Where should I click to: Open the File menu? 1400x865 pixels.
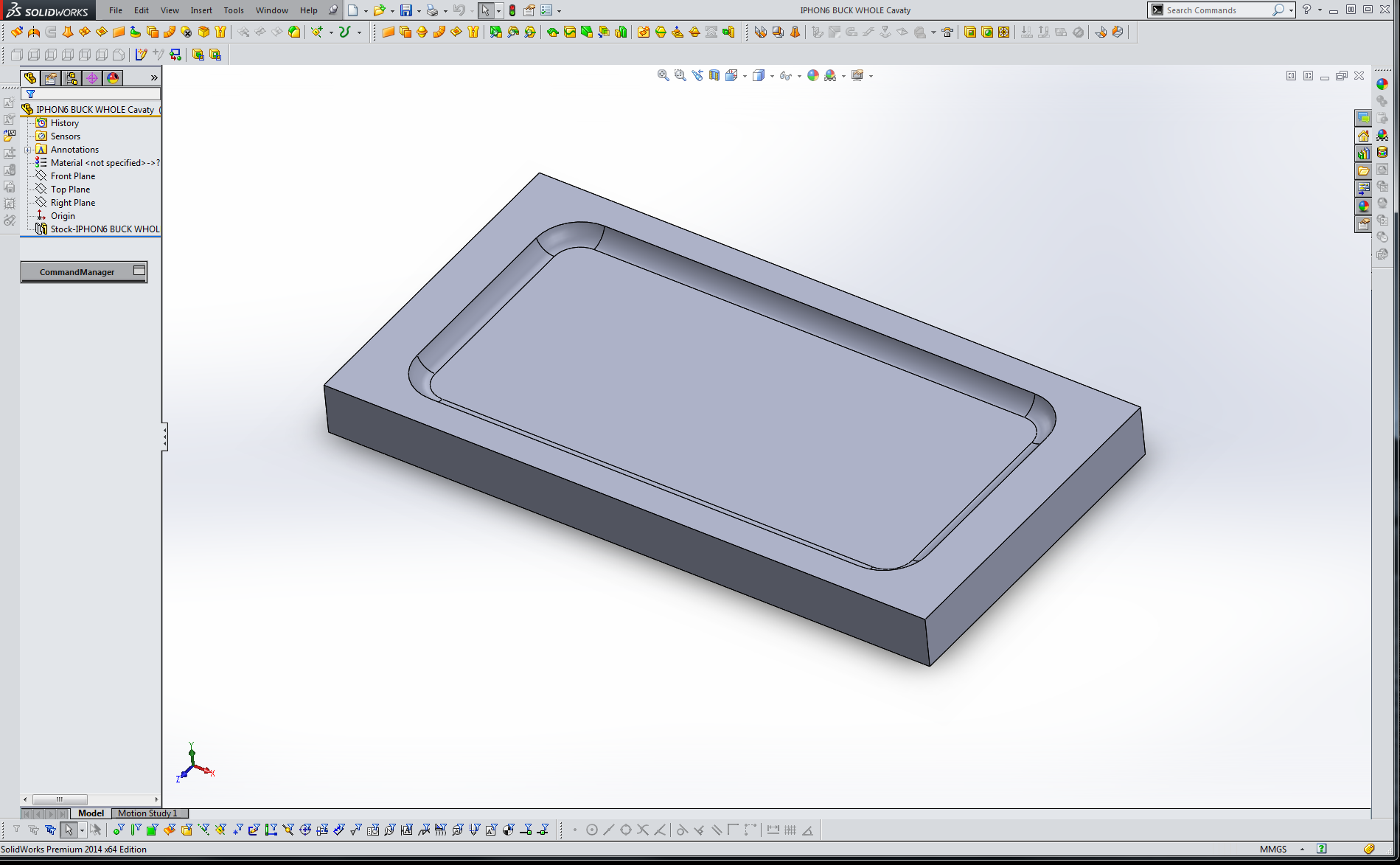[x=116, y=10]
